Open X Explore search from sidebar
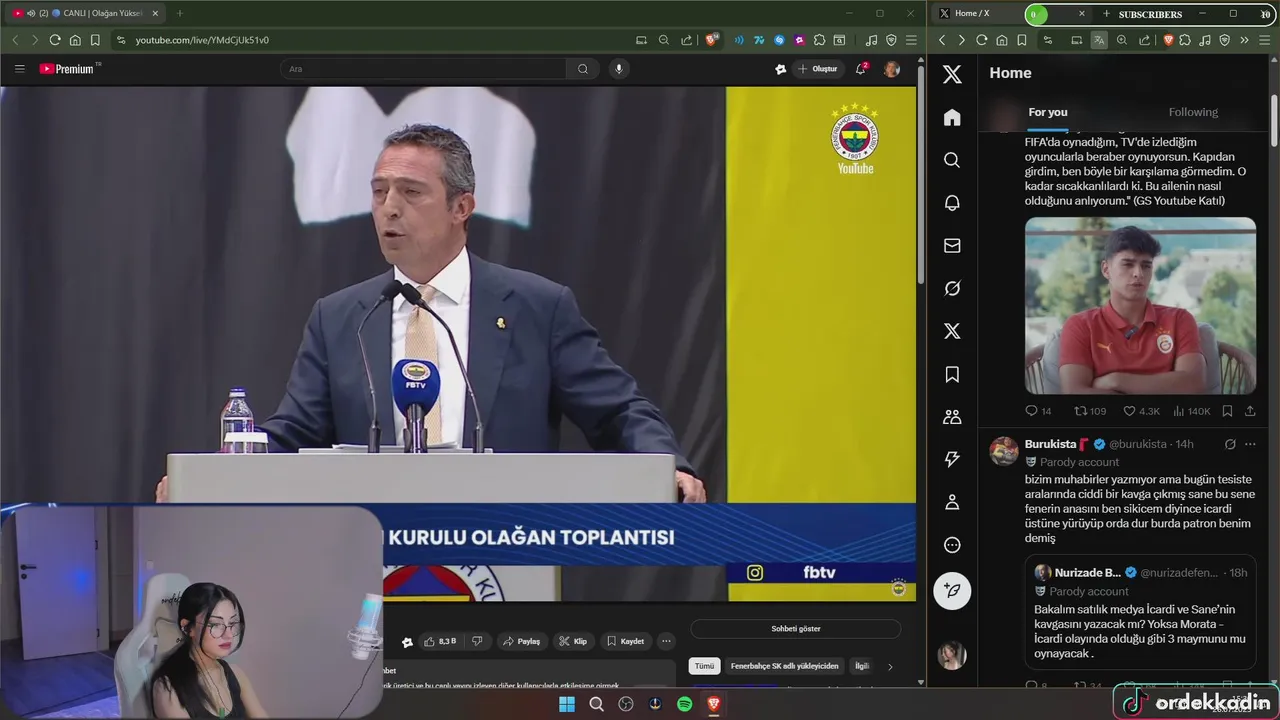Screen dimensions: 1280x720 (x=952, y=160)
